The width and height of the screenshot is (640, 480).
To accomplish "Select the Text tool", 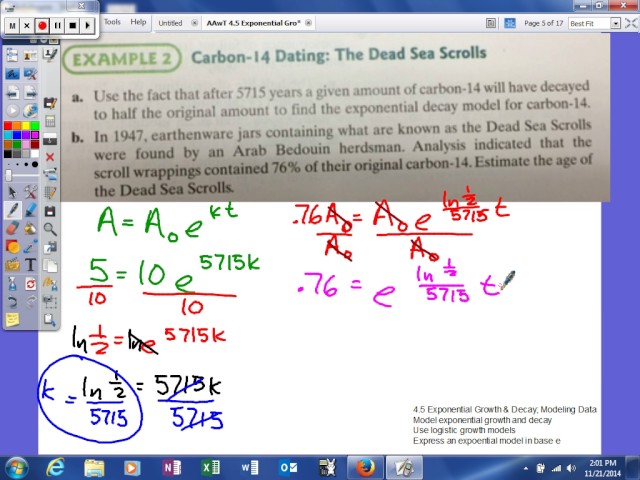I will tap(30, 264).
